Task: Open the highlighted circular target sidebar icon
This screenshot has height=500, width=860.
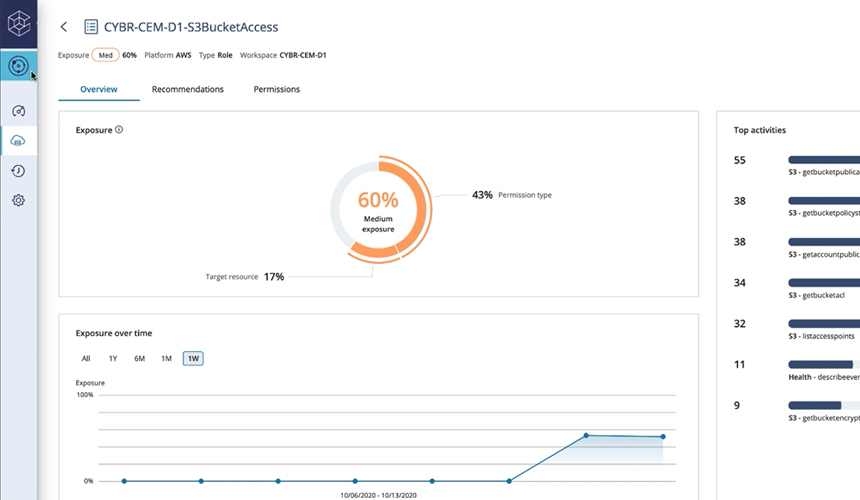Action: [18, 66]
